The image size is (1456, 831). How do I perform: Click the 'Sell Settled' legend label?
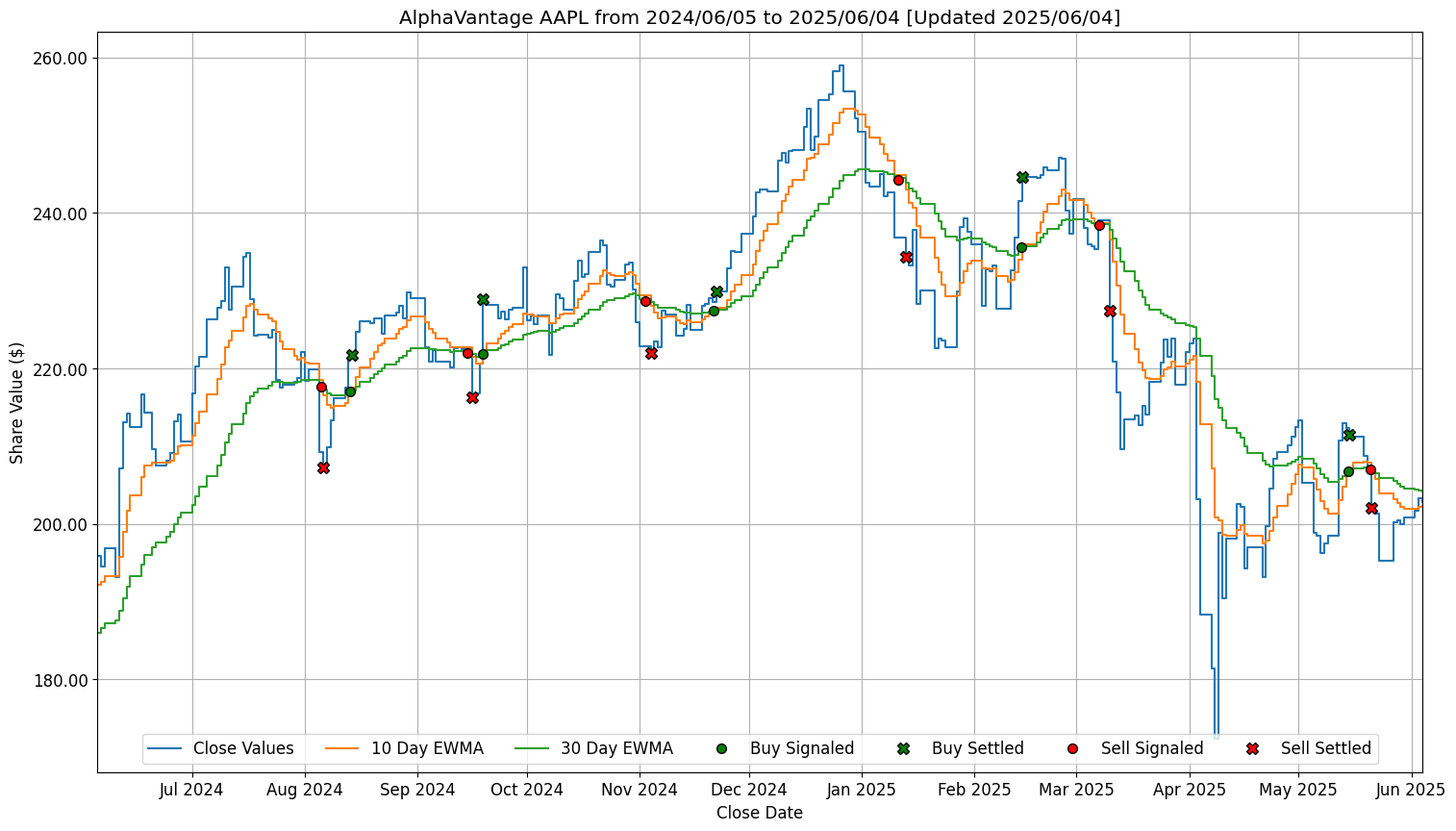pyautogui.click(x=1326, y=748)
